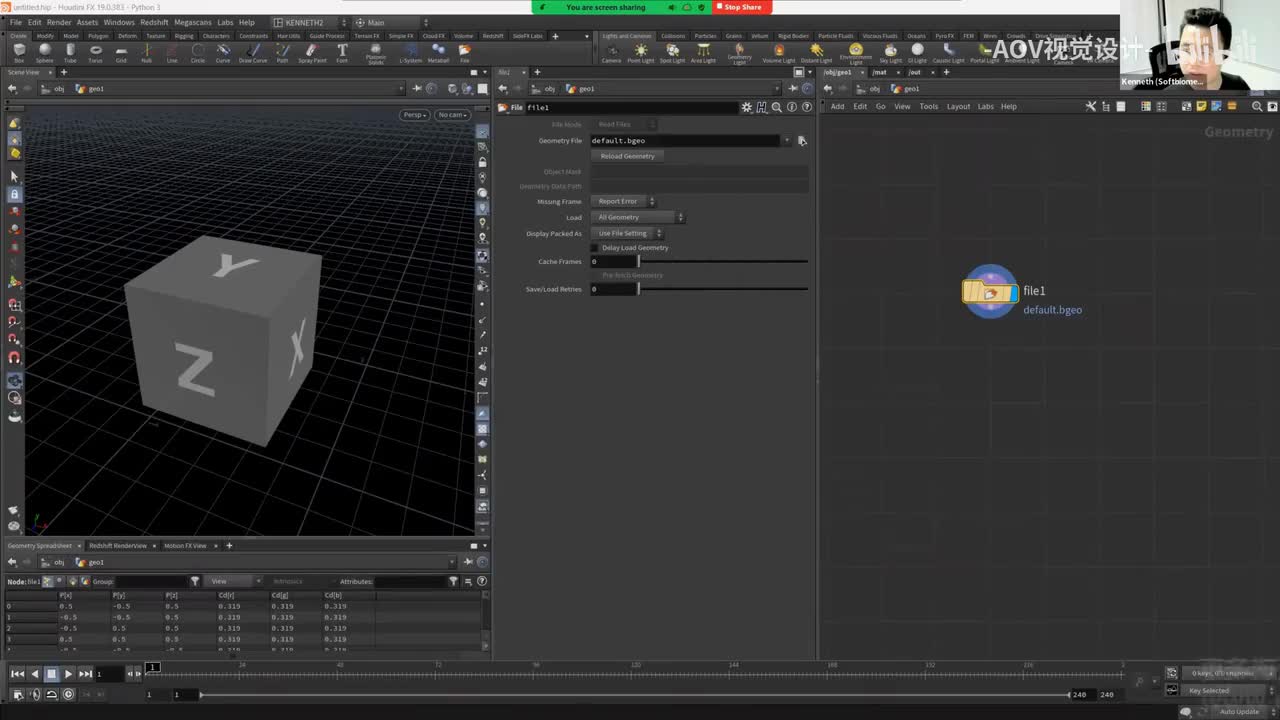Image resolution: width=1280 pixels, height=720 pixels.
Task: Open info icon in parameter pane
Action: [792, 107]
